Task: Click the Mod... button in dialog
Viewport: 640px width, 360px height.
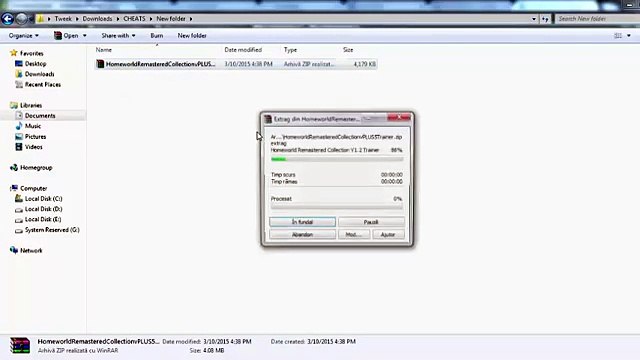Action: 354,235
